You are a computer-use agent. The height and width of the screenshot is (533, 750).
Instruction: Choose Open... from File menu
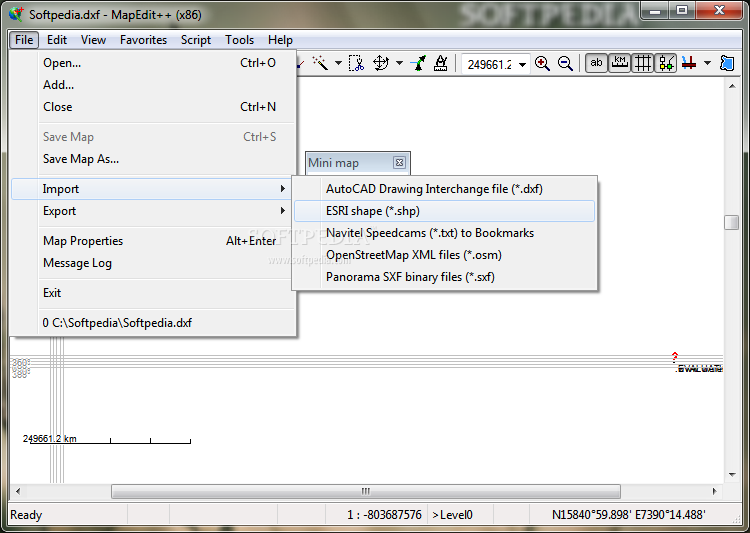[153, 63]
